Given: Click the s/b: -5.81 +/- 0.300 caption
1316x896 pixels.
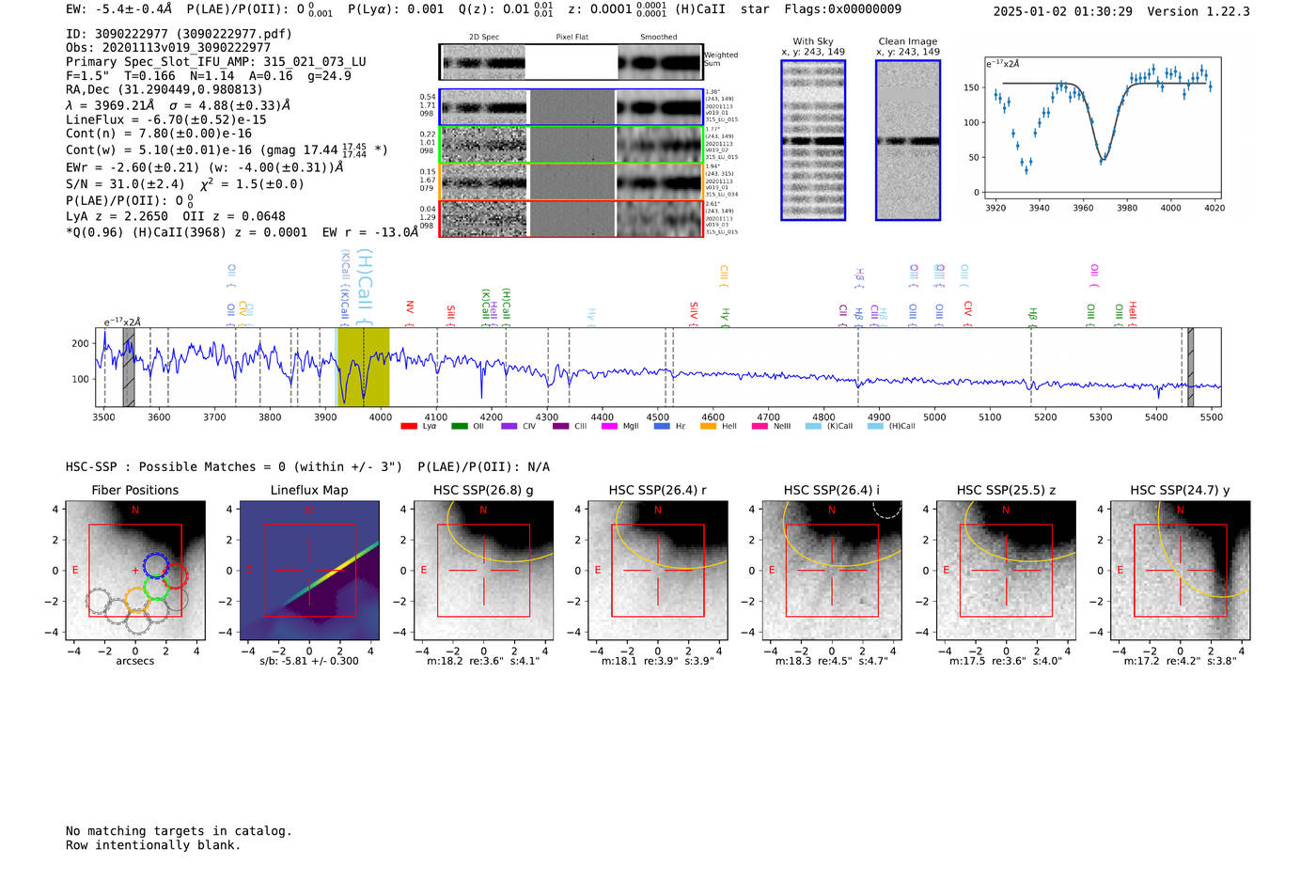Looking at the screenshot, I should tap(309, 661).
